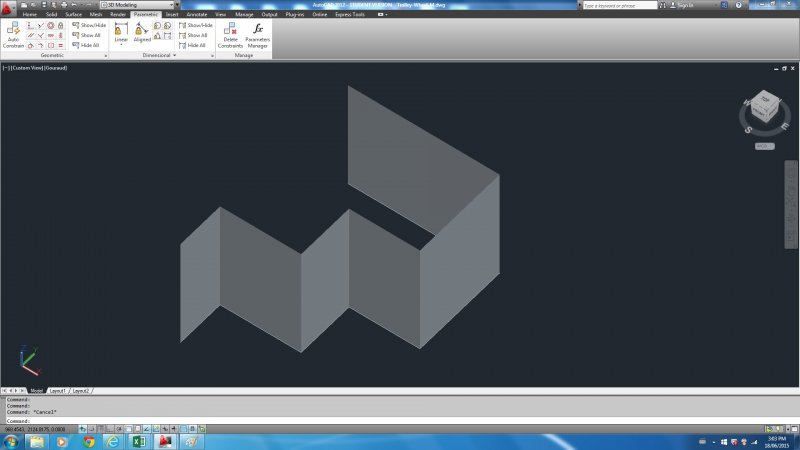Click the Undo arrow in quick access toolbar
Image resolution: width=800 pixels, height=450 pixels.
[x=74, y=5]
